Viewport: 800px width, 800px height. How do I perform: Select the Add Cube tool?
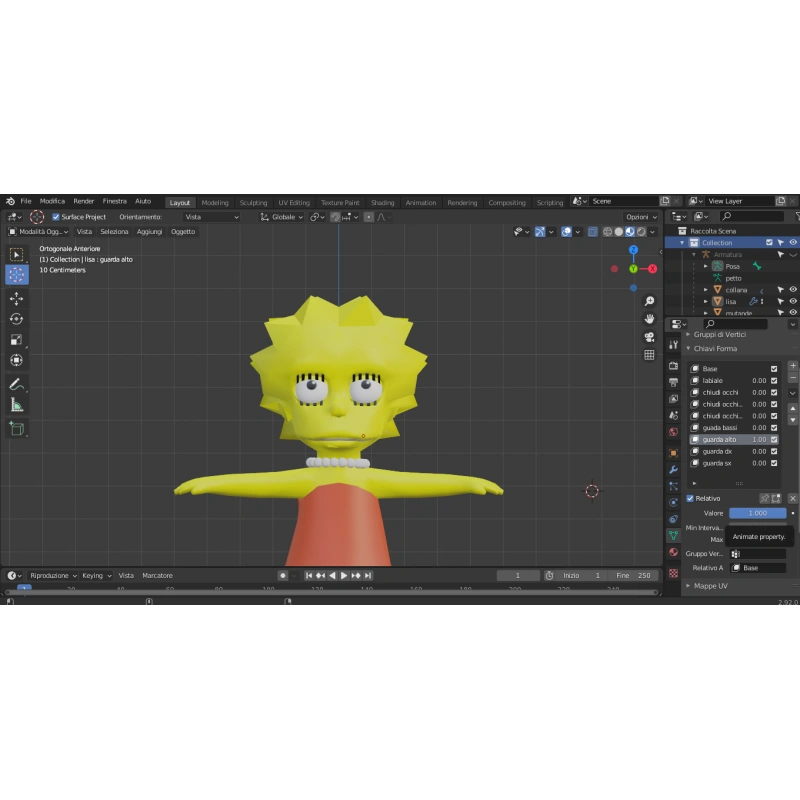tap(16, 429)
